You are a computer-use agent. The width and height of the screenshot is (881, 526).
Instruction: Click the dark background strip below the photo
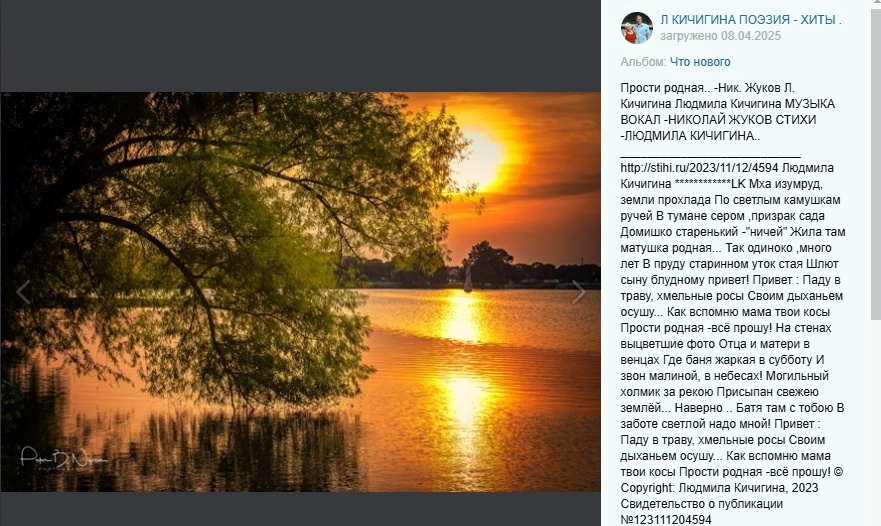[301, 509]
